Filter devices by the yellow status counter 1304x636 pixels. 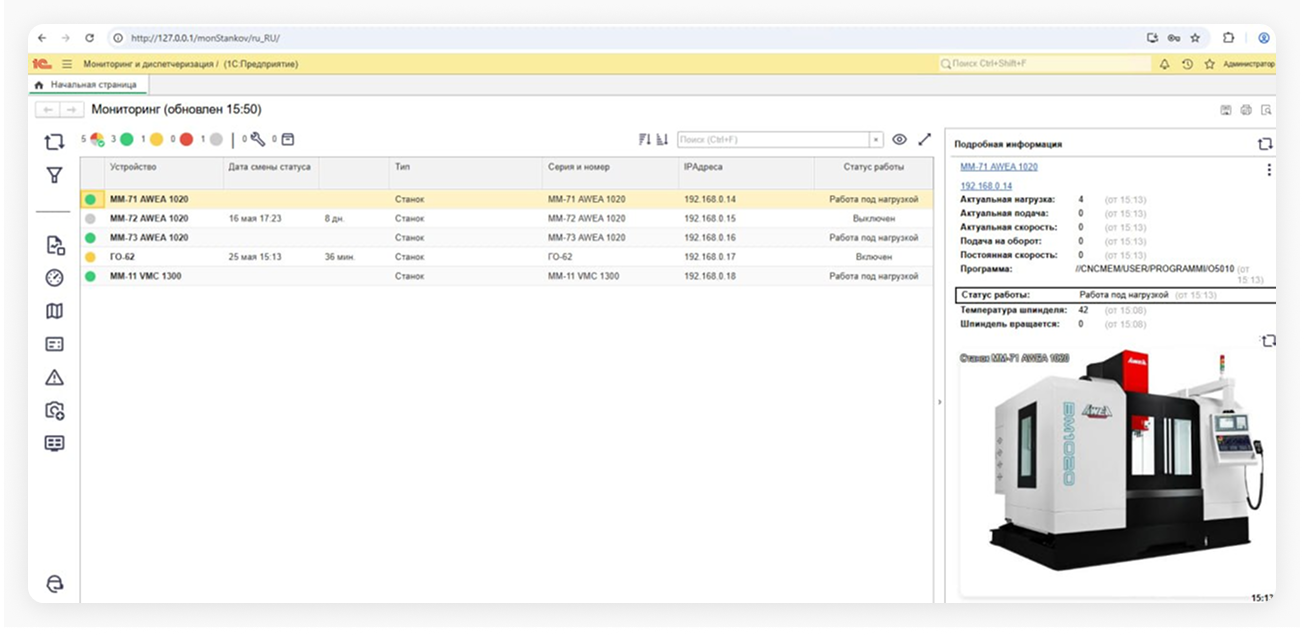point(156,140)
